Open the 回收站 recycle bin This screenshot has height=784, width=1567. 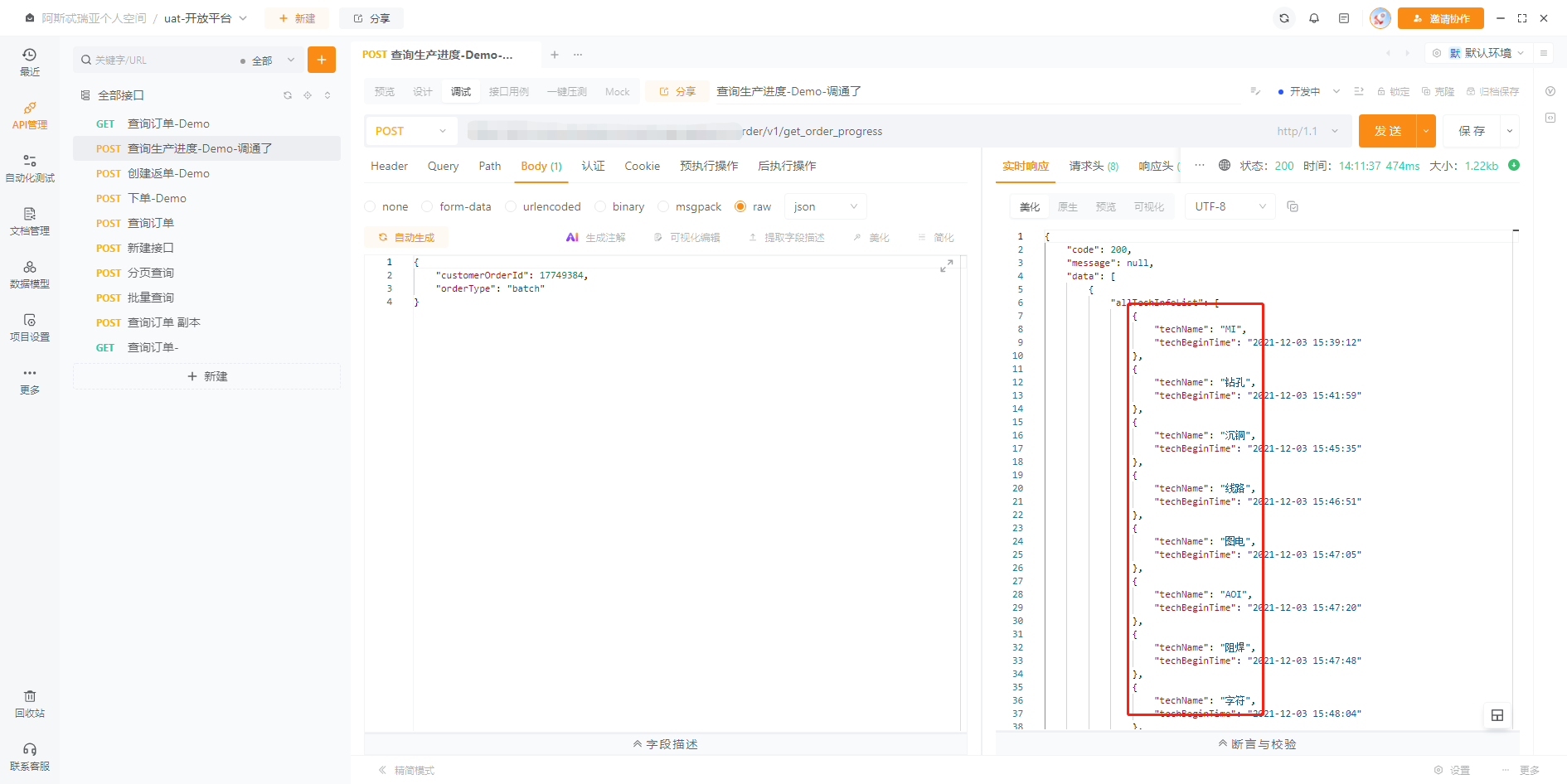click(x=30, y=704)
